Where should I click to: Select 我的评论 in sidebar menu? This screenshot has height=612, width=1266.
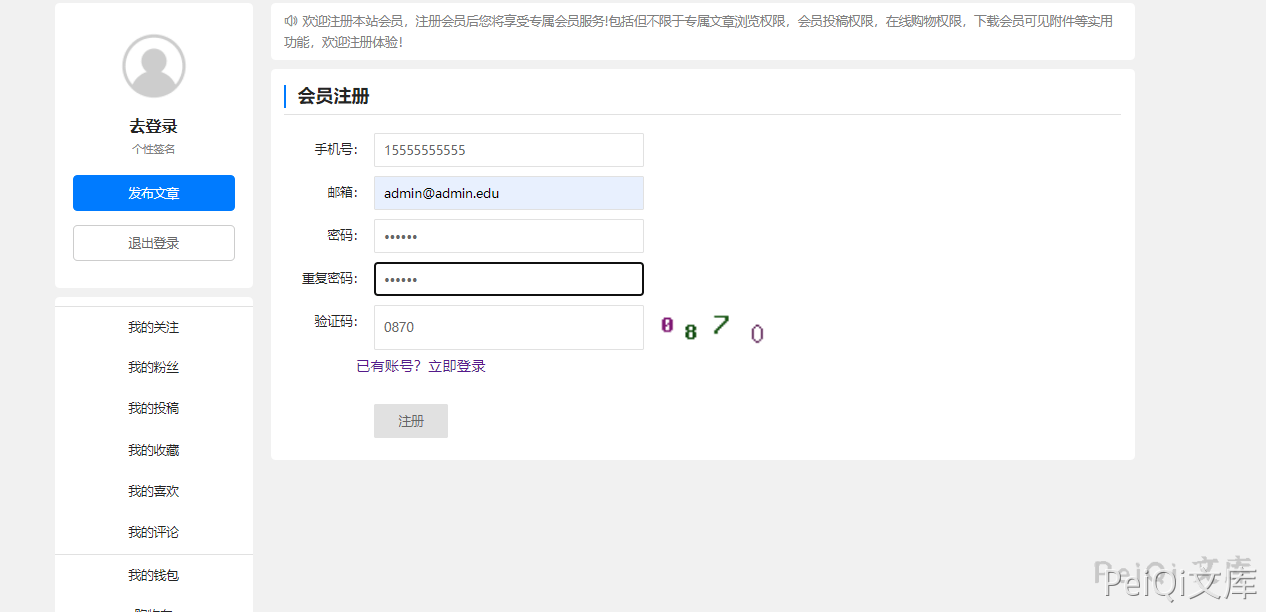click(x=154, y=532)
